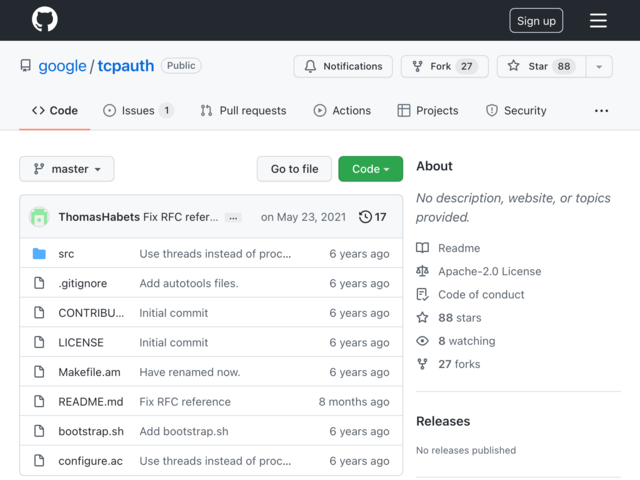The width and height of the screenshot is (640, 480).
Task: Click the src folder icon
Action: click(39, 254)
